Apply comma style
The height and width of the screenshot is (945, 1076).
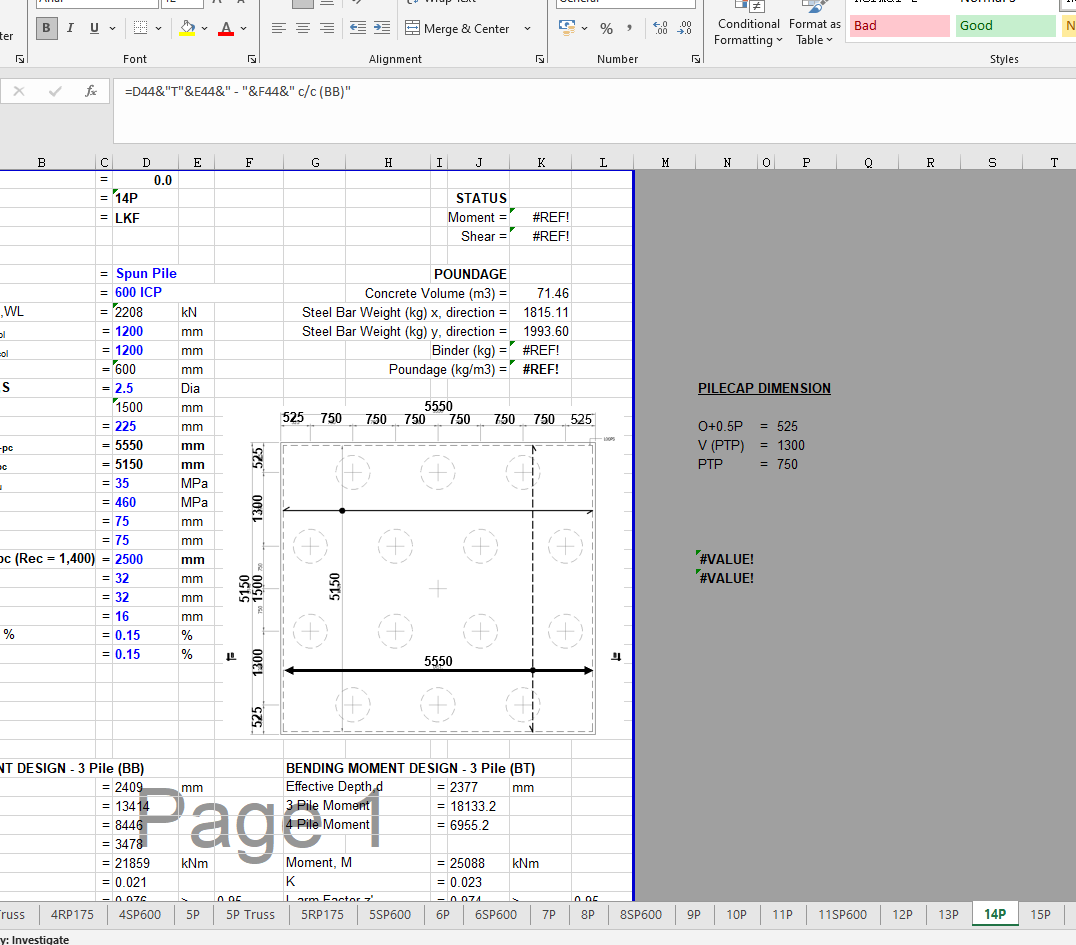(629, 28)
